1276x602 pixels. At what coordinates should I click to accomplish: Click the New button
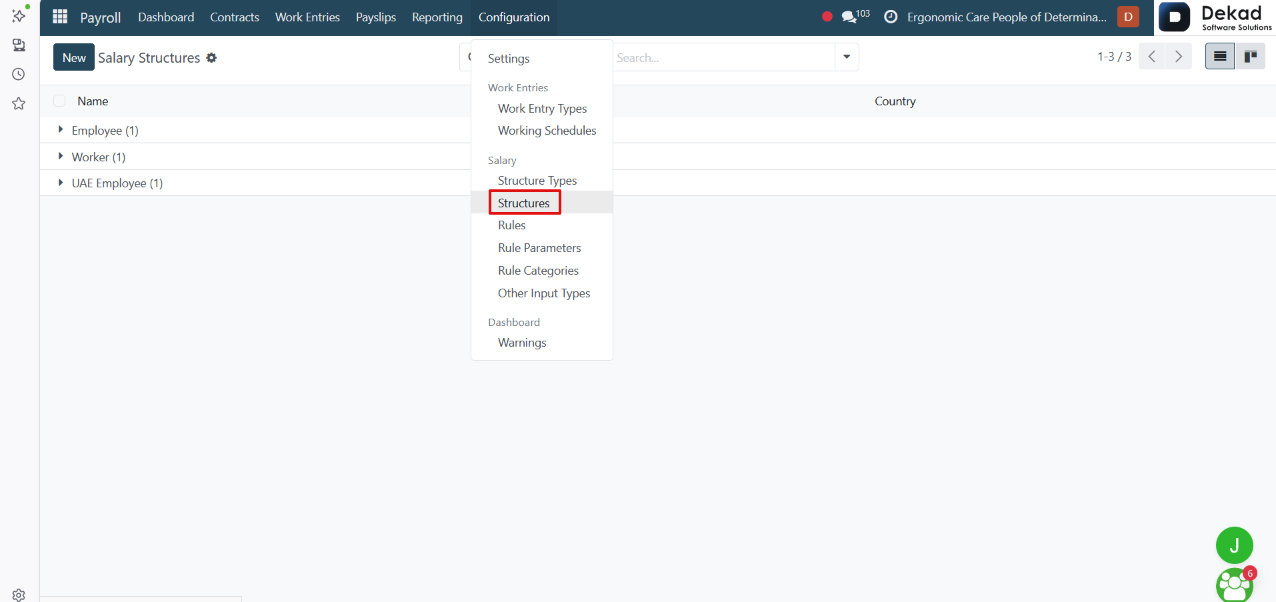[x=74, y=57]
